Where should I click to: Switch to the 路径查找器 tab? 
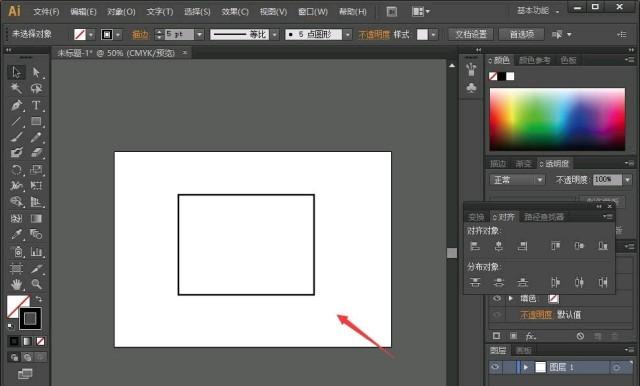pyautogui.click(x=544, y=217)
